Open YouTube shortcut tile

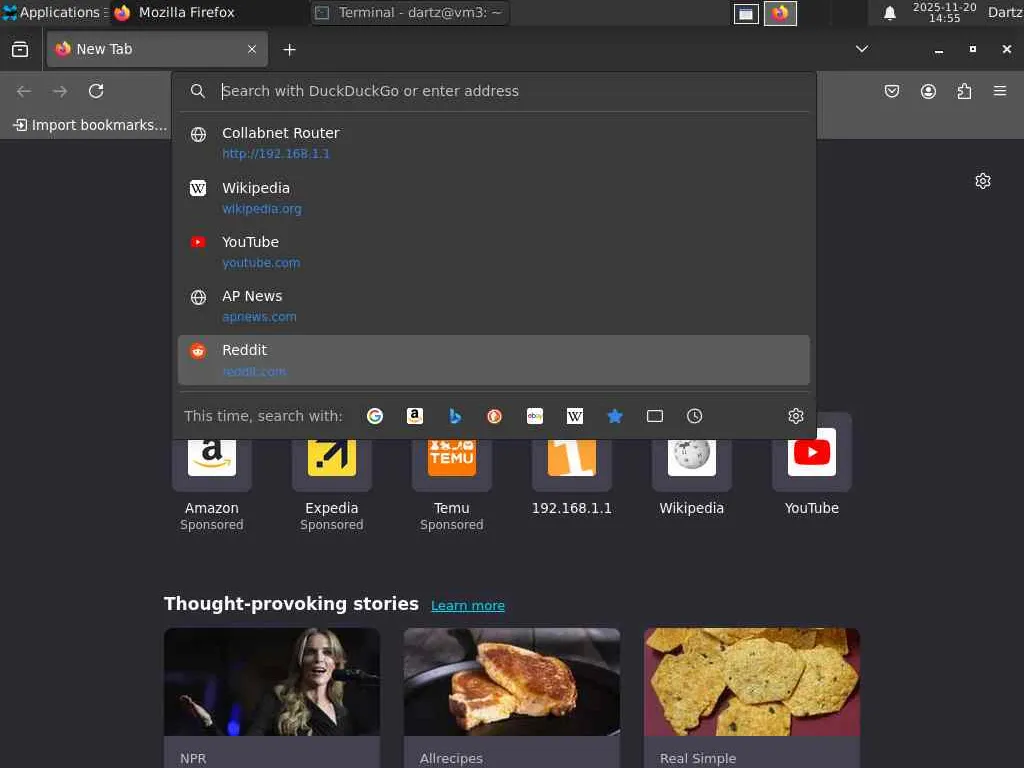click(812, 467)
